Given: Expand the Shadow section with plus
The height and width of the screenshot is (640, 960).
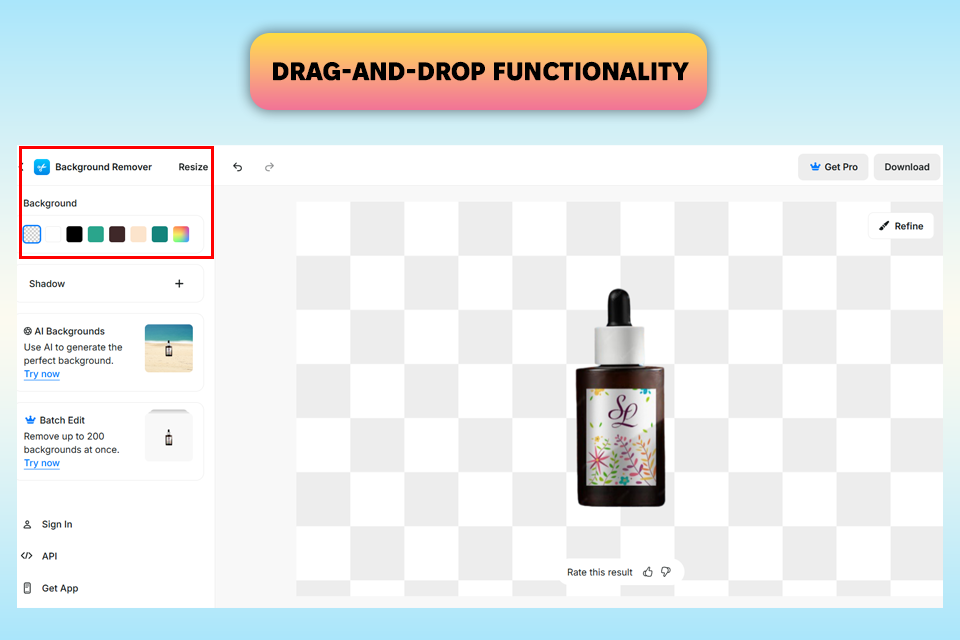Looking at the screenshot, I should (x=179, y=284).
